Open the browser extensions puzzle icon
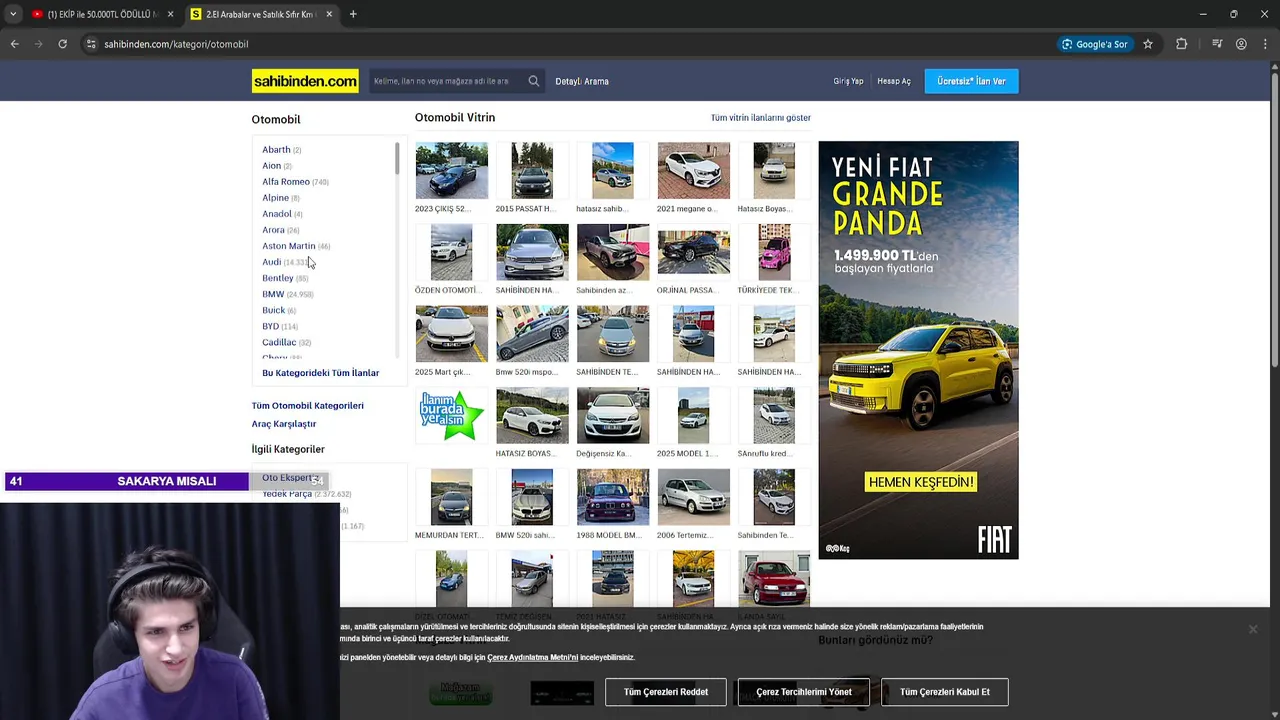Viewport: 1280px width, 720px height. coord(1181,44)
